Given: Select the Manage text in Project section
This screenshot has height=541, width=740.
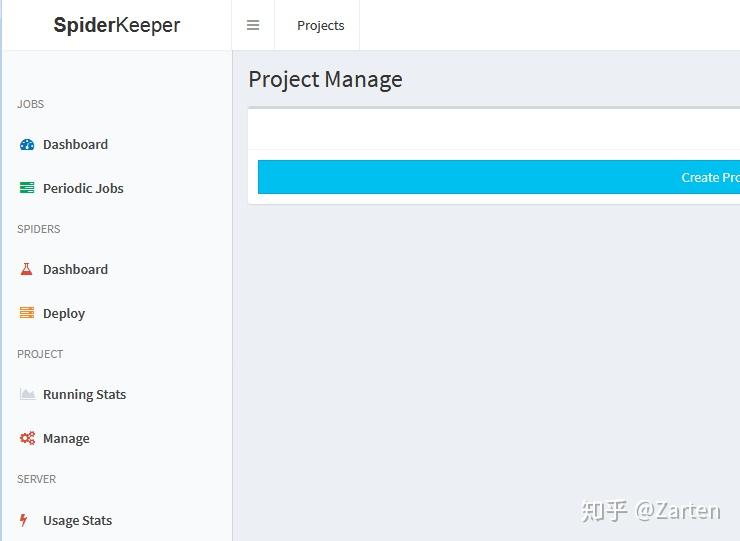Looking at the screenshot, I should coord(66,438).
